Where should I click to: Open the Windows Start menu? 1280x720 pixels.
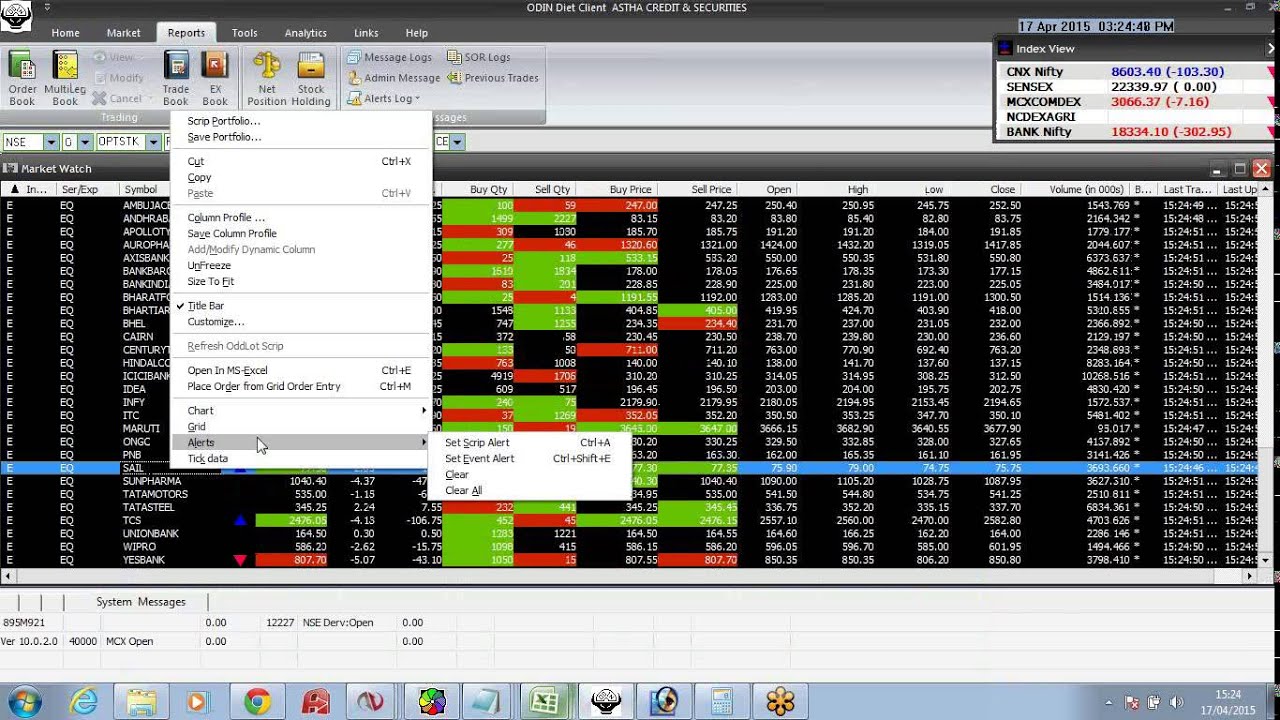(26, 701)
